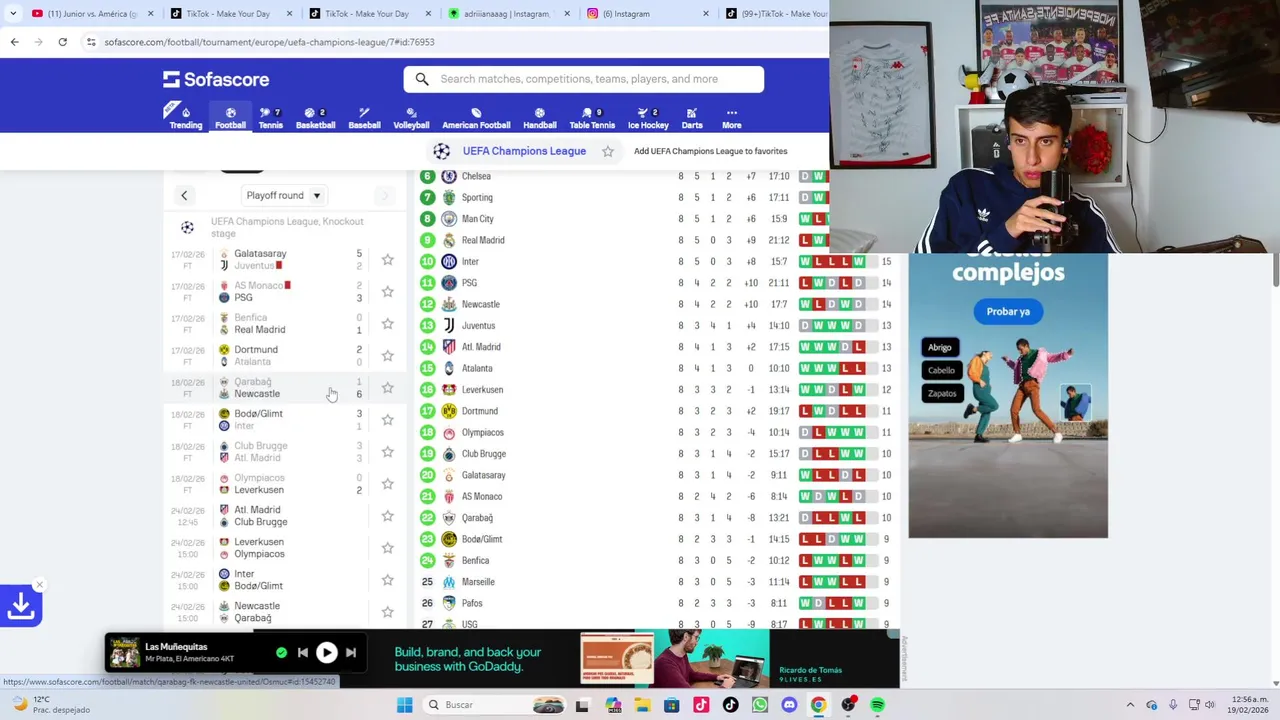Viewport: 1280px width, 720px height.
Task: Click the Abrigo tag in ad
Action: pos(940,347)
